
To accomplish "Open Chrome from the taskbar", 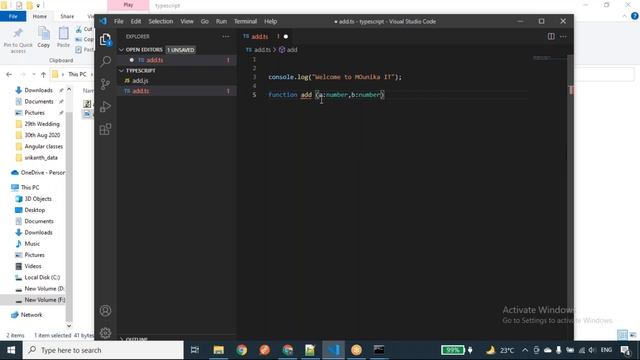I will [x=242, y=350].
